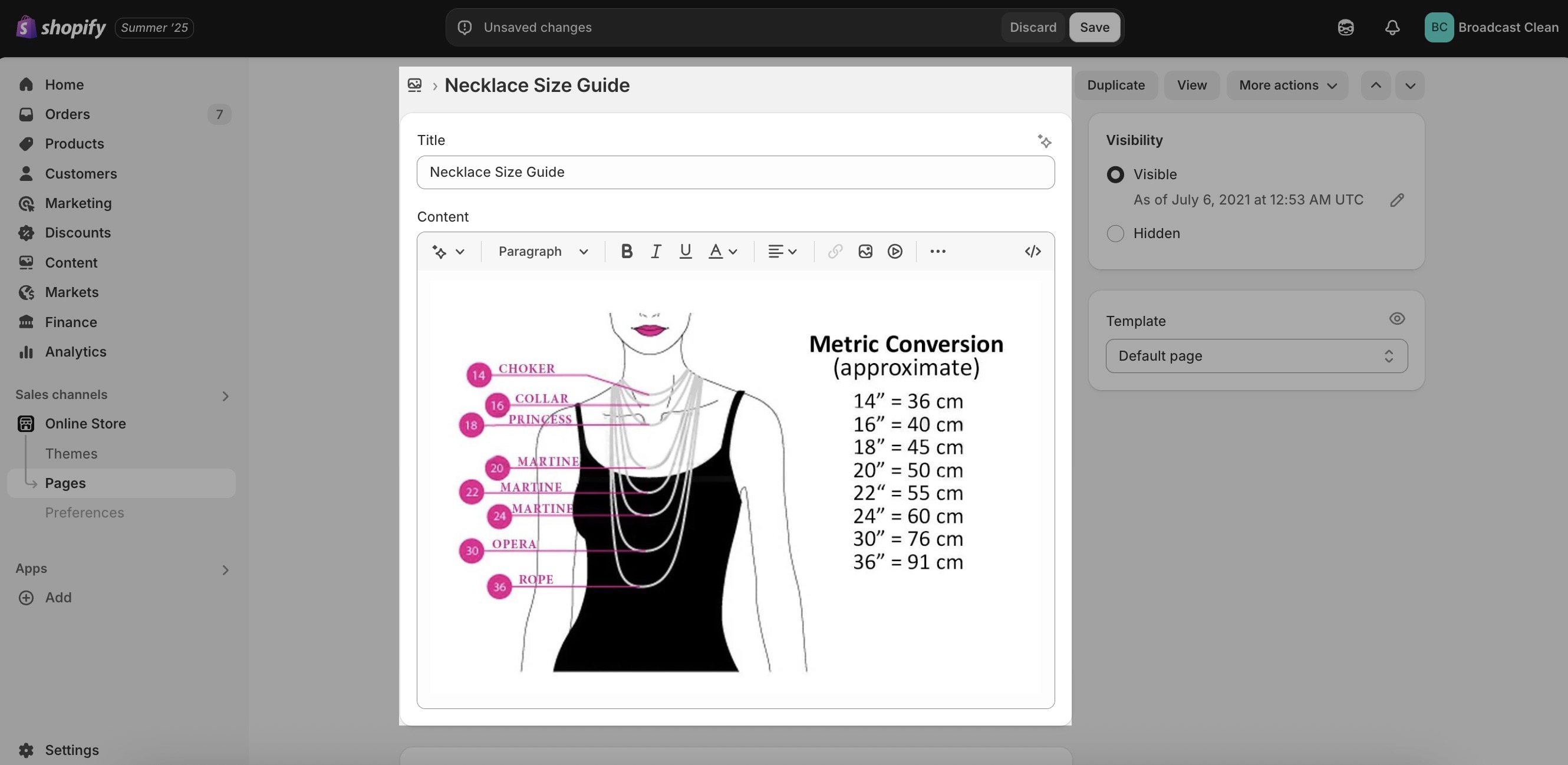Preview template with eye icon
Screen dimensions: 1568x765
1397,319
